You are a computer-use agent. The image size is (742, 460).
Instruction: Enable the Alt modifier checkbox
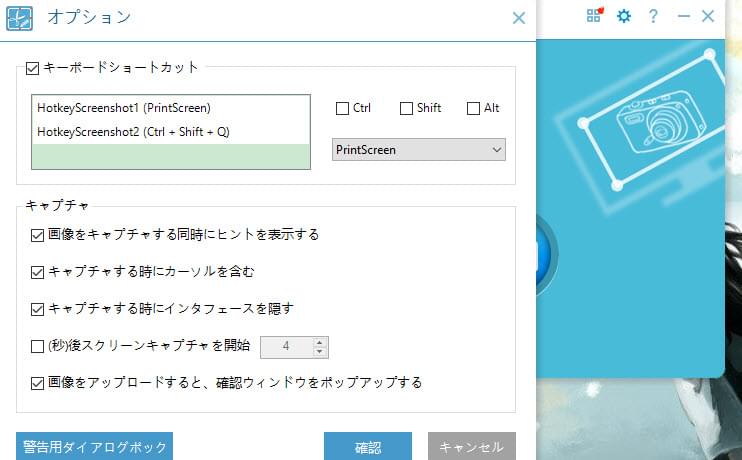tap(473, 108)
